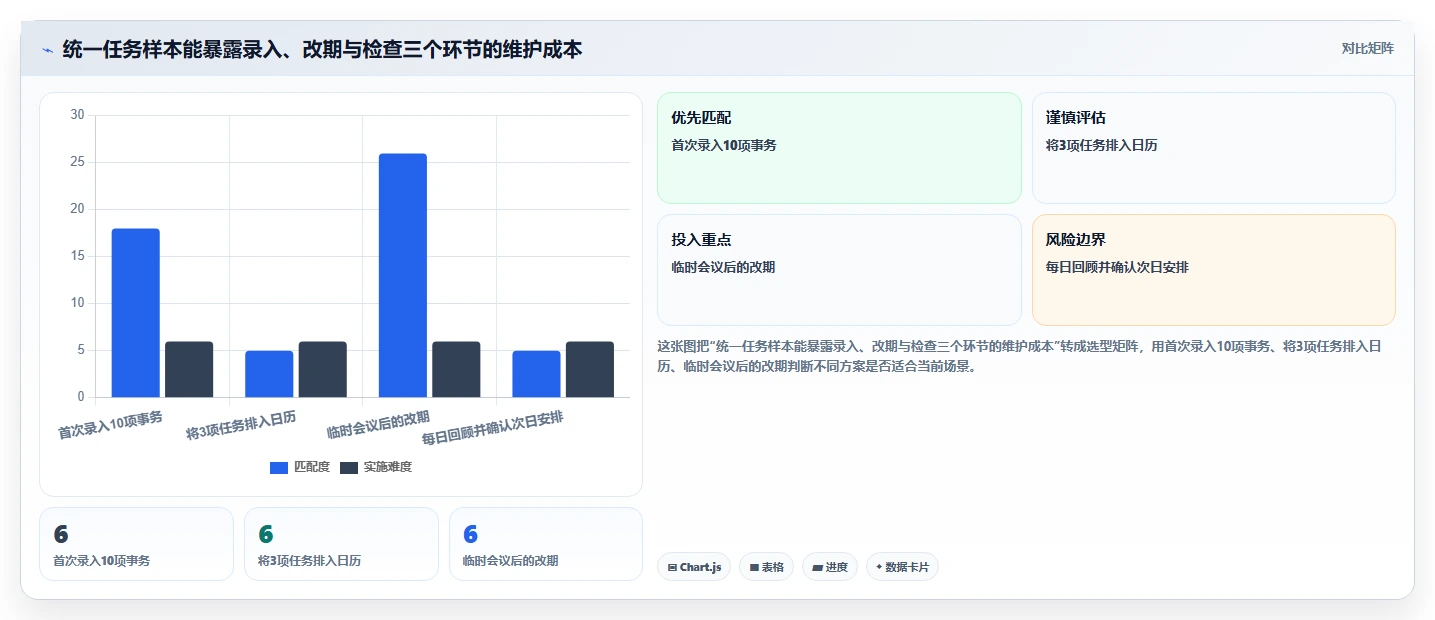Click the 进度 tag icon

coord(817,567)
